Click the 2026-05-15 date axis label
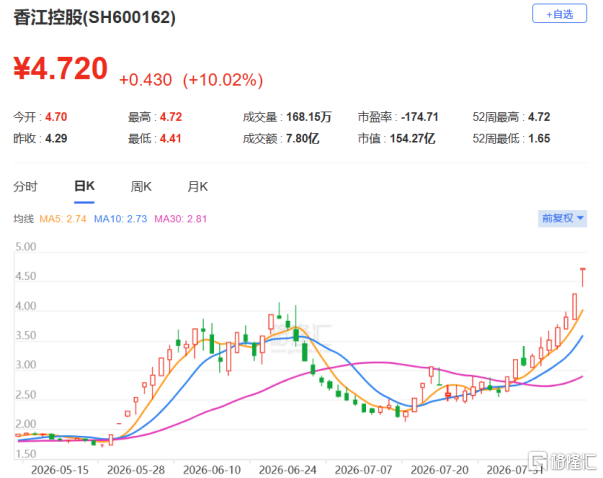The width and height of the screenshot is (603, 478). click(60, 470)
